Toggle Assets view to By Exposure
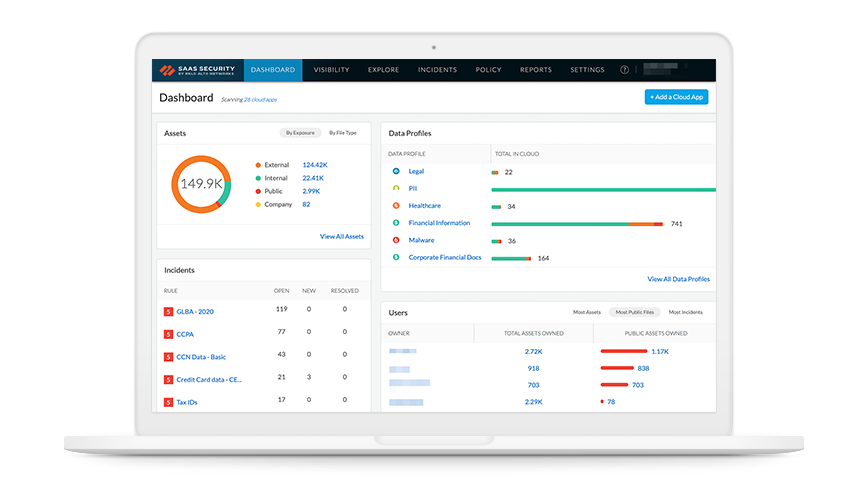Viewport: 868px width, 488px height. (x=300, y=133)
